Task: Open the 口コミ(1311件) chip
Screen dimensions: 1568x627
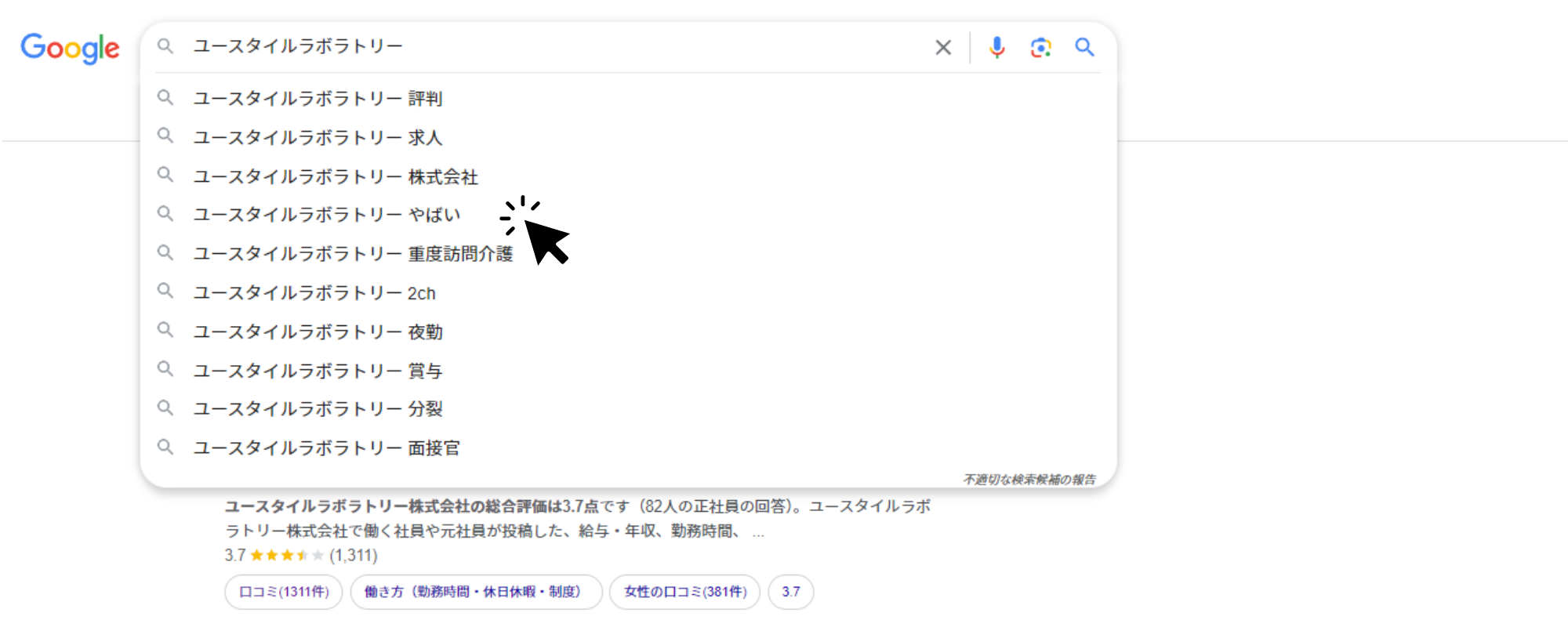Action: point(284,592)
